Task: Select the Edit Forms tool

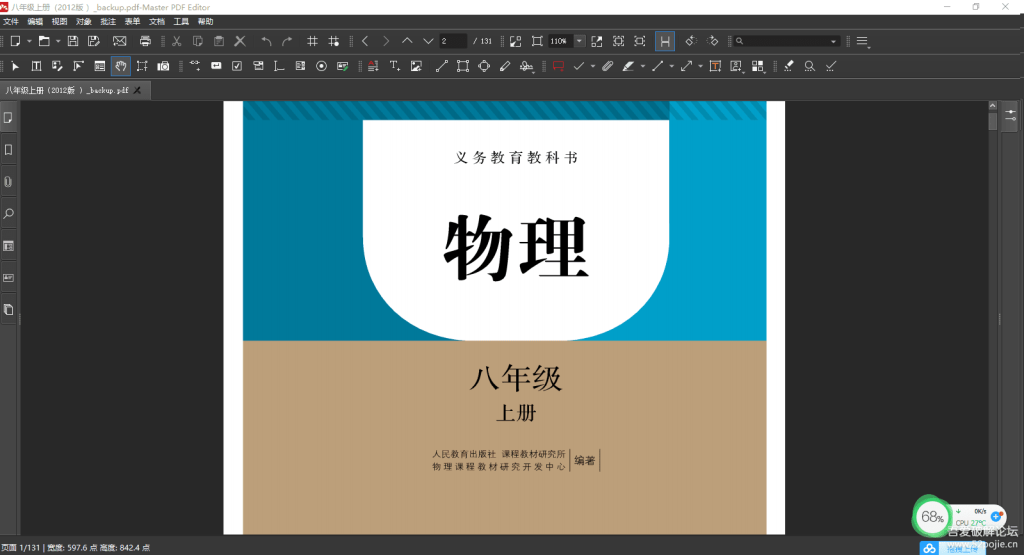Action: pos(99,66)
